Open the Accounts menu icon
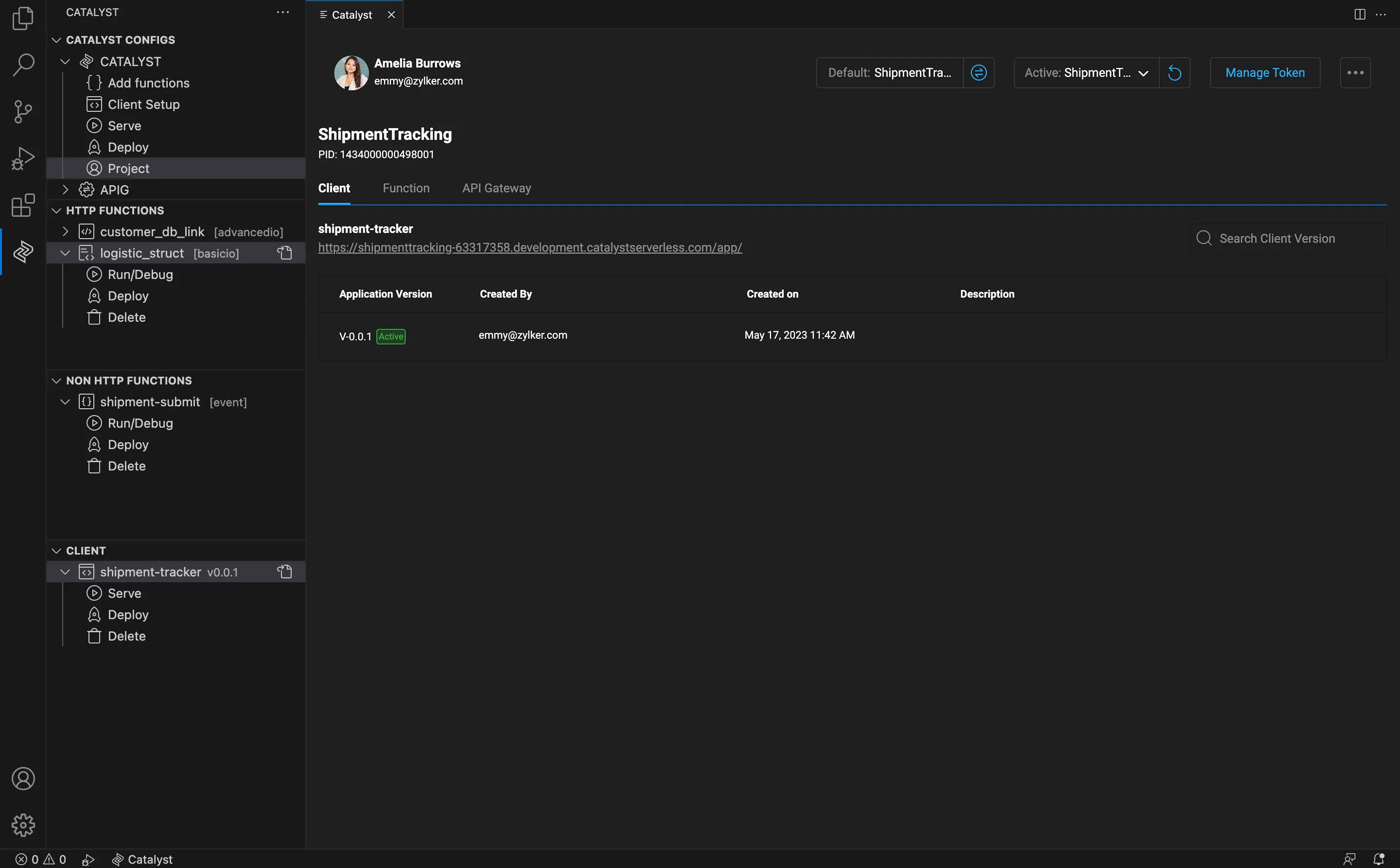Image resolution: width=1400 pixels, height=868 pixels. coord(23,779)
